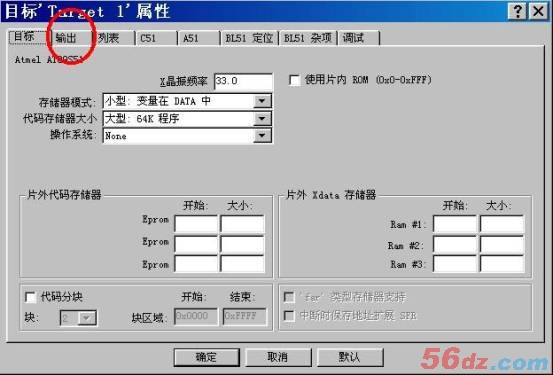Click the first Eprom 开始 start field
The width and height of the screenshot is (553, 375).
196,223
